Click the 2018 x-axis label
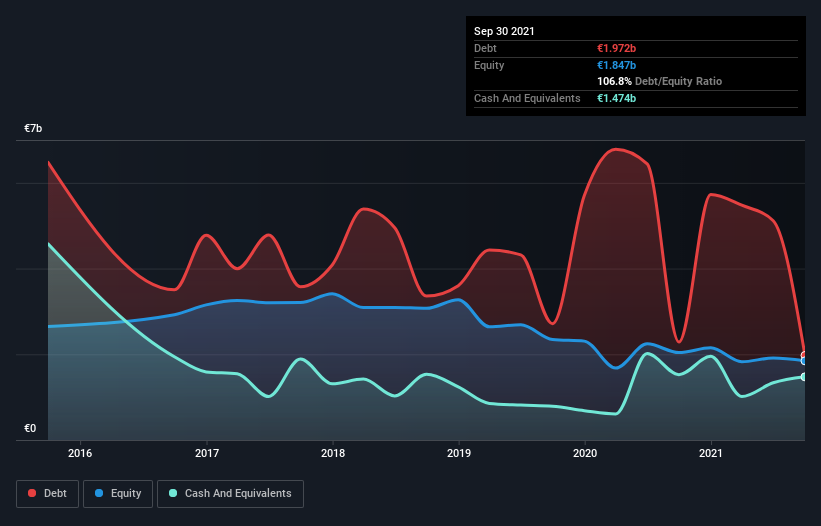 (333, 453)
